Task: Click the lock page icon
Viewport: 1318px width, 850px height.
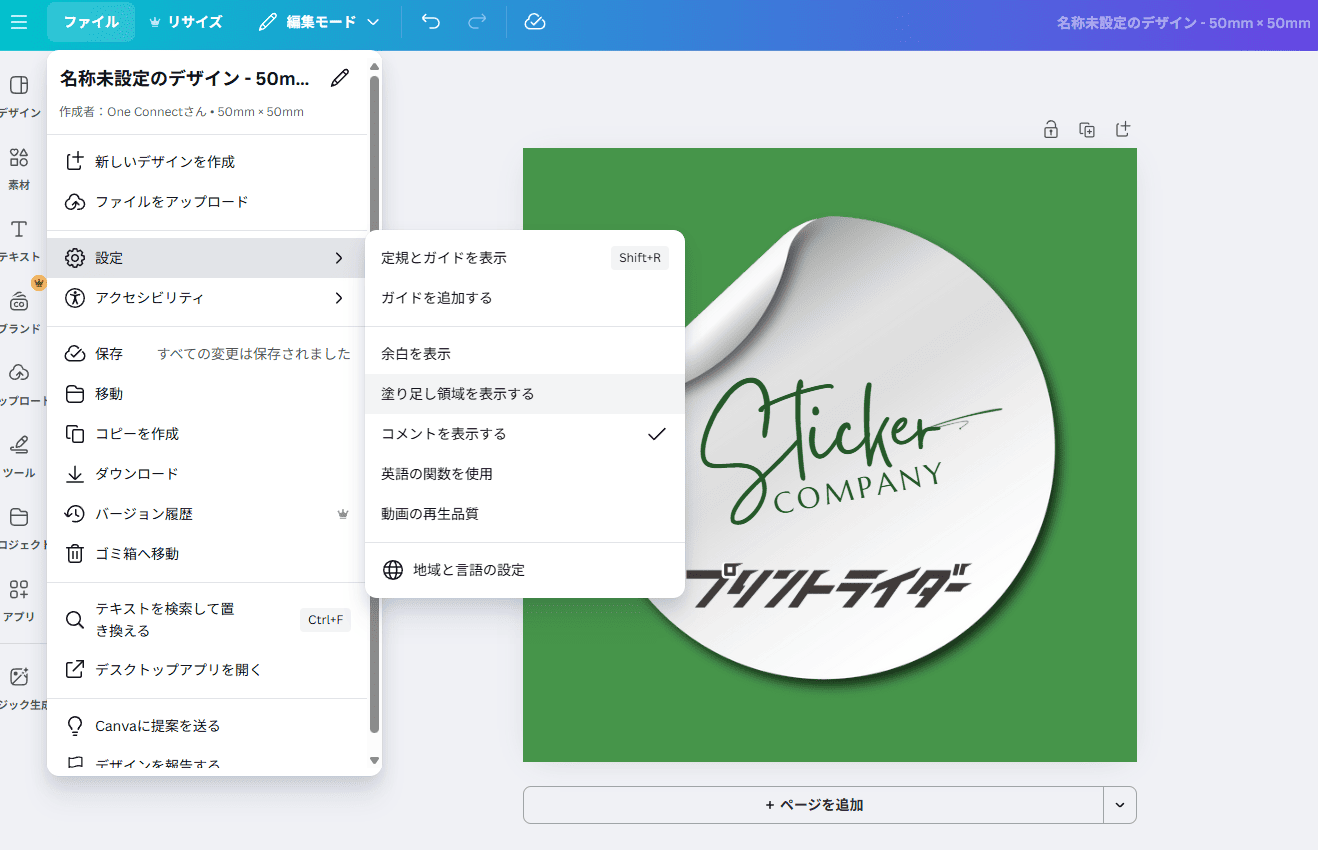Action: [1051, 129]
